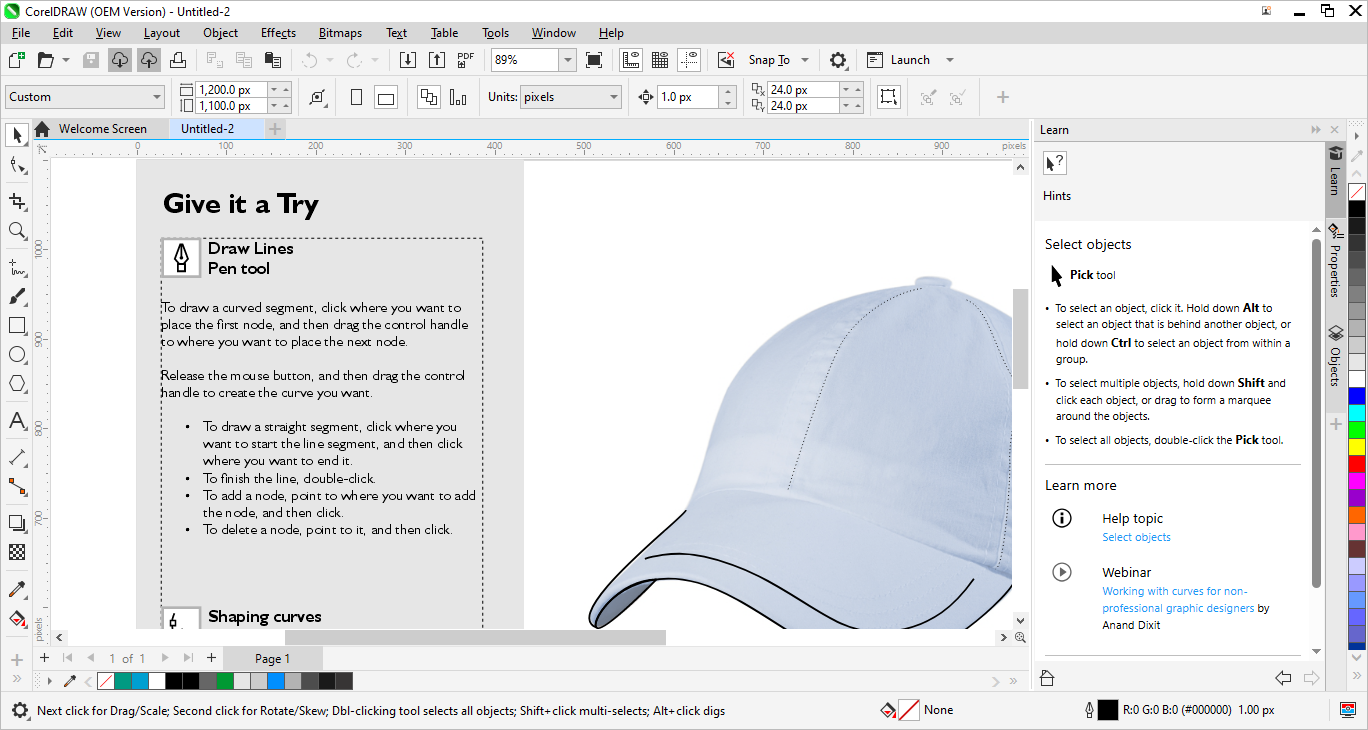Open the Options gear icon in toolbar
The image size is (1368, 730).
pyautogui.click(x=838, y=60)
